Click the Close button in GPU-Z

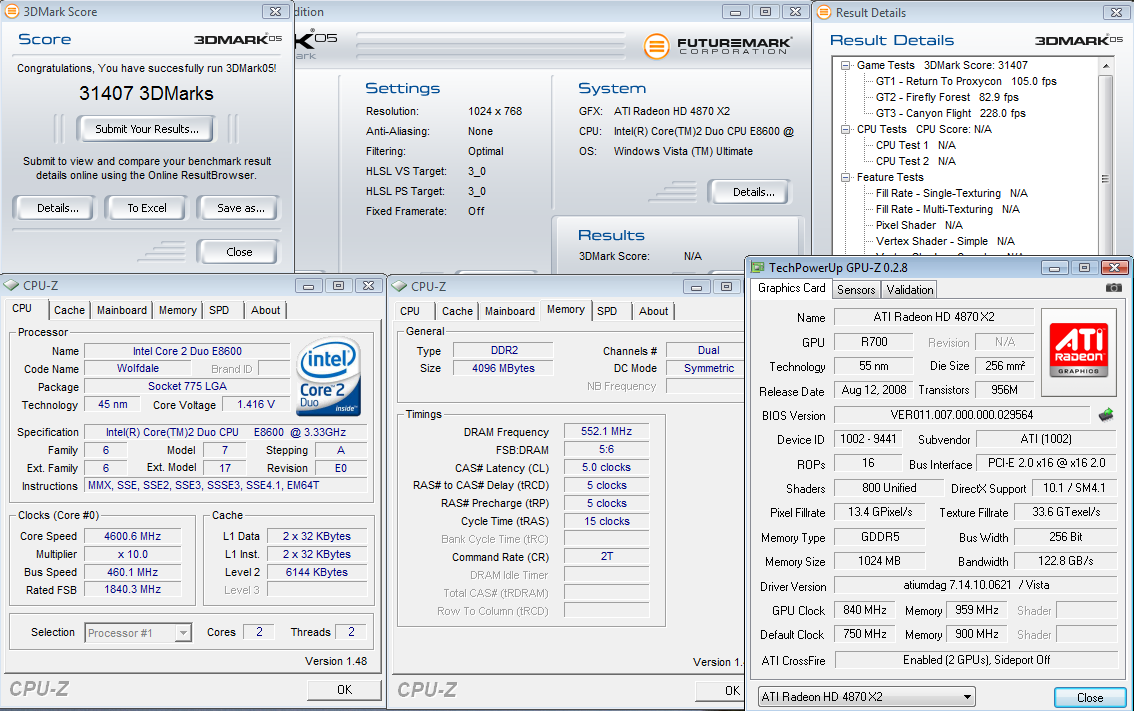[1090, 697]
